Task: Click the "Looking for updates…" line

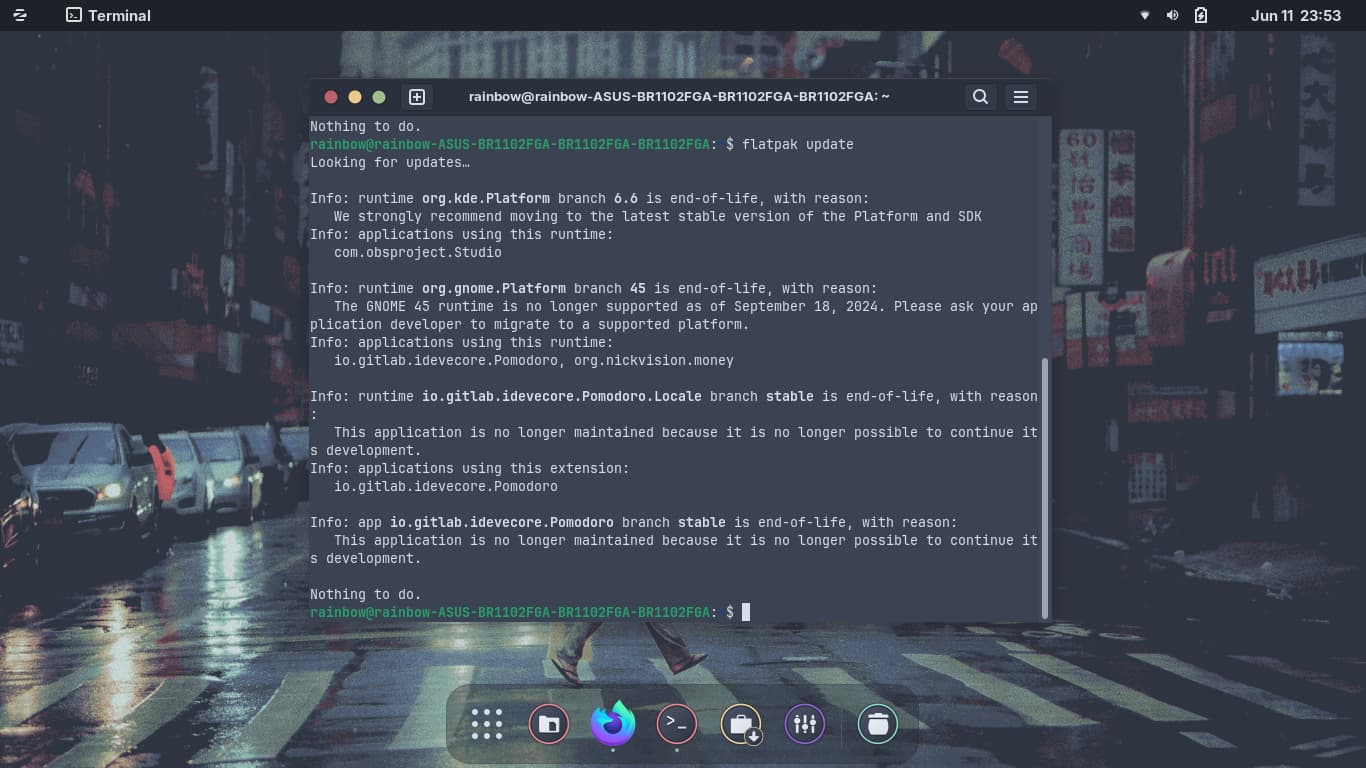Action: coord(390,163)
